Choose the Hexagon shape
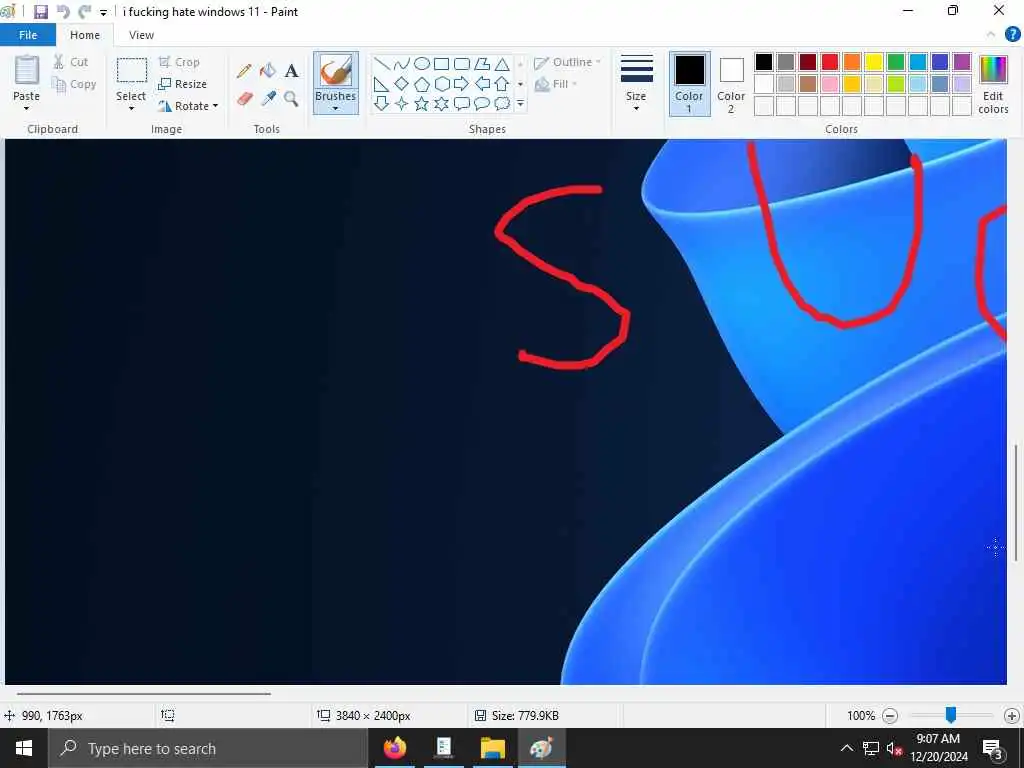The height and width of the screenshot is (768, 1024). [x=441, y=84]
